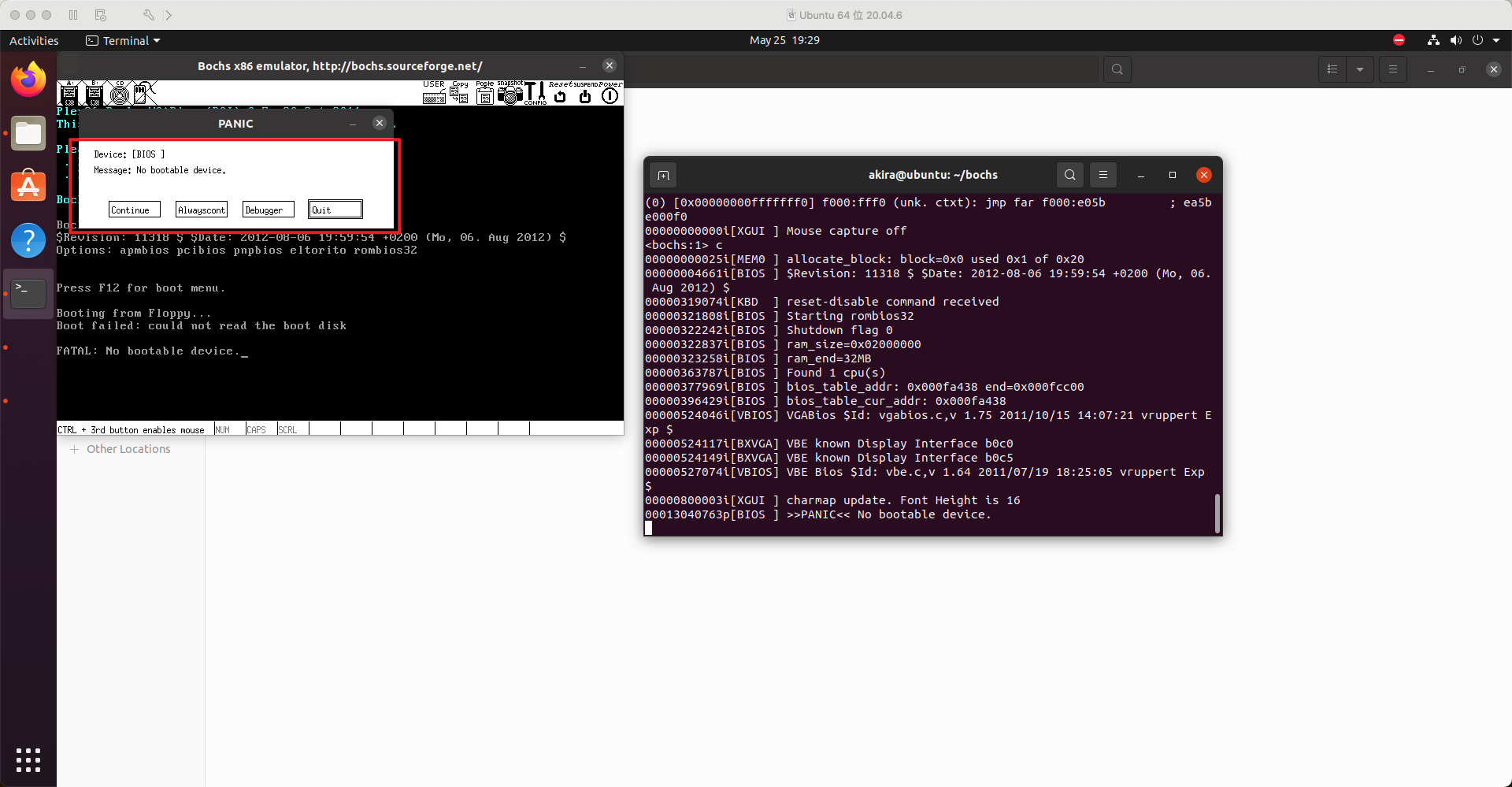Click the Suspend icon in Bochs toolbar
Image resolution: width=1512 pixels, height=787 pixels.
tap(585, 93)
